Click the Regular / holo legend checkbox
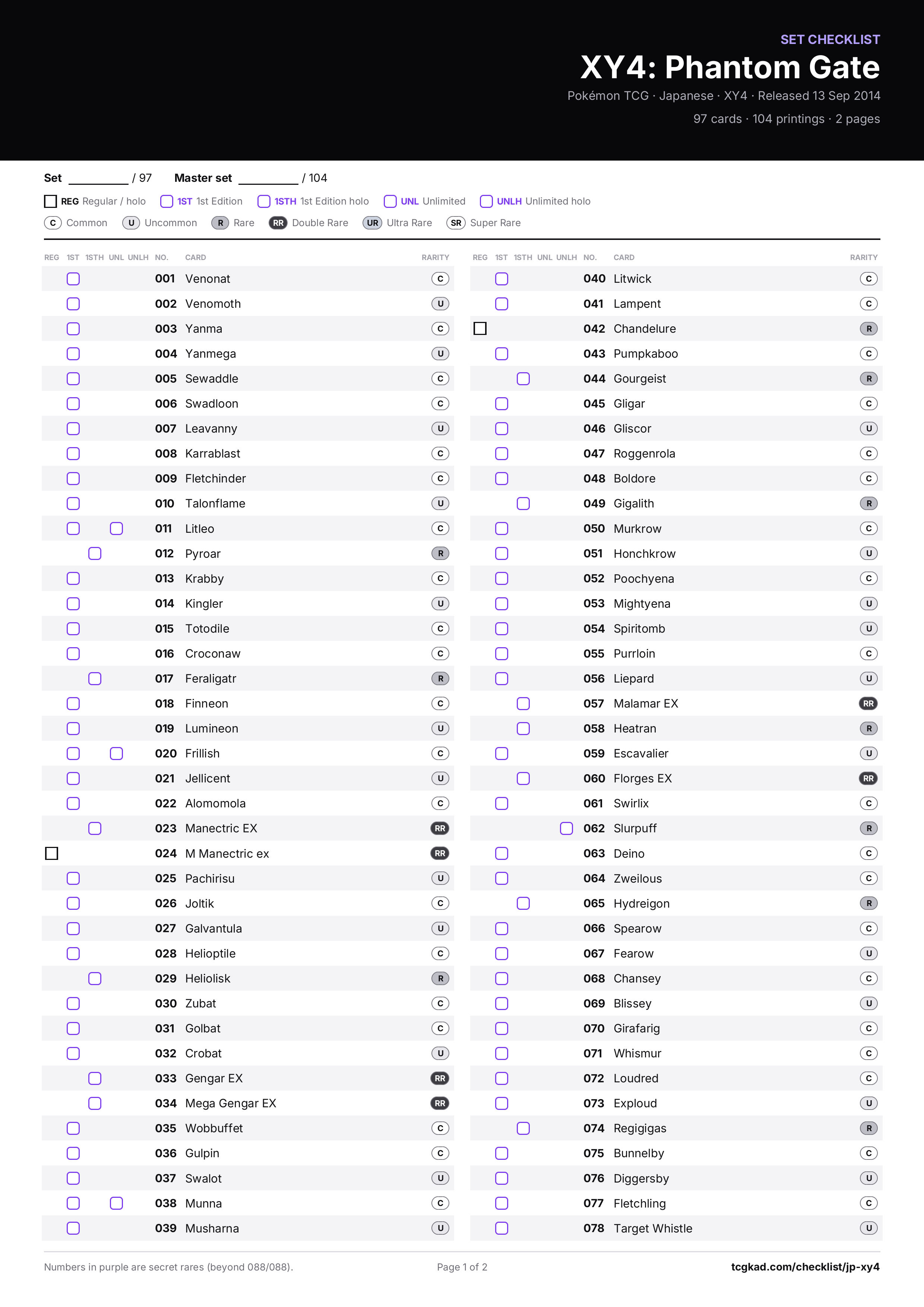Viewport: 924px width, 1307px height. pos(51,201)
